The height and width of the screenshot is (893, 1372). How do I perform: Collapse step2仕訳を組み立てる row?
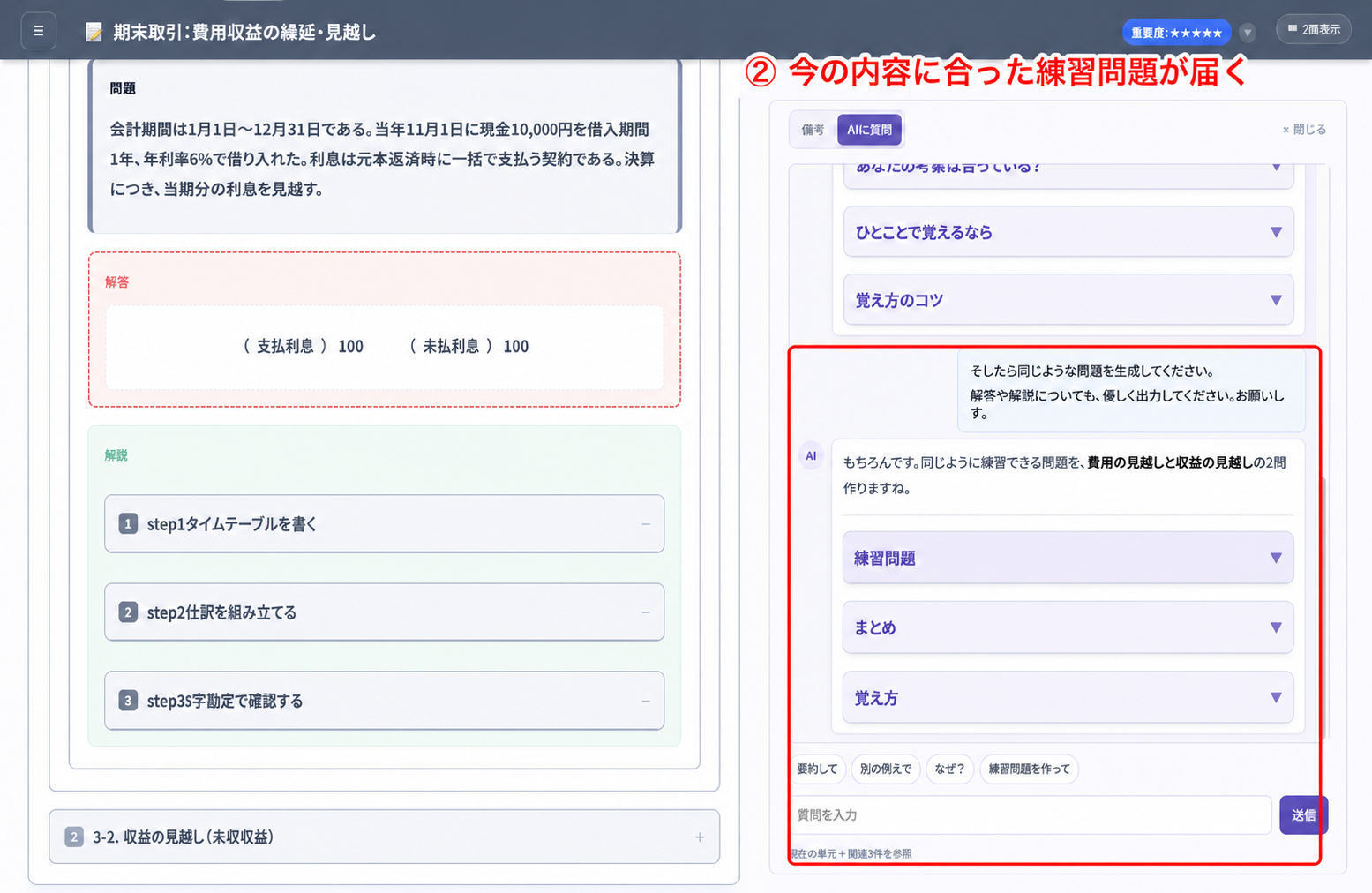click(384, 612)
